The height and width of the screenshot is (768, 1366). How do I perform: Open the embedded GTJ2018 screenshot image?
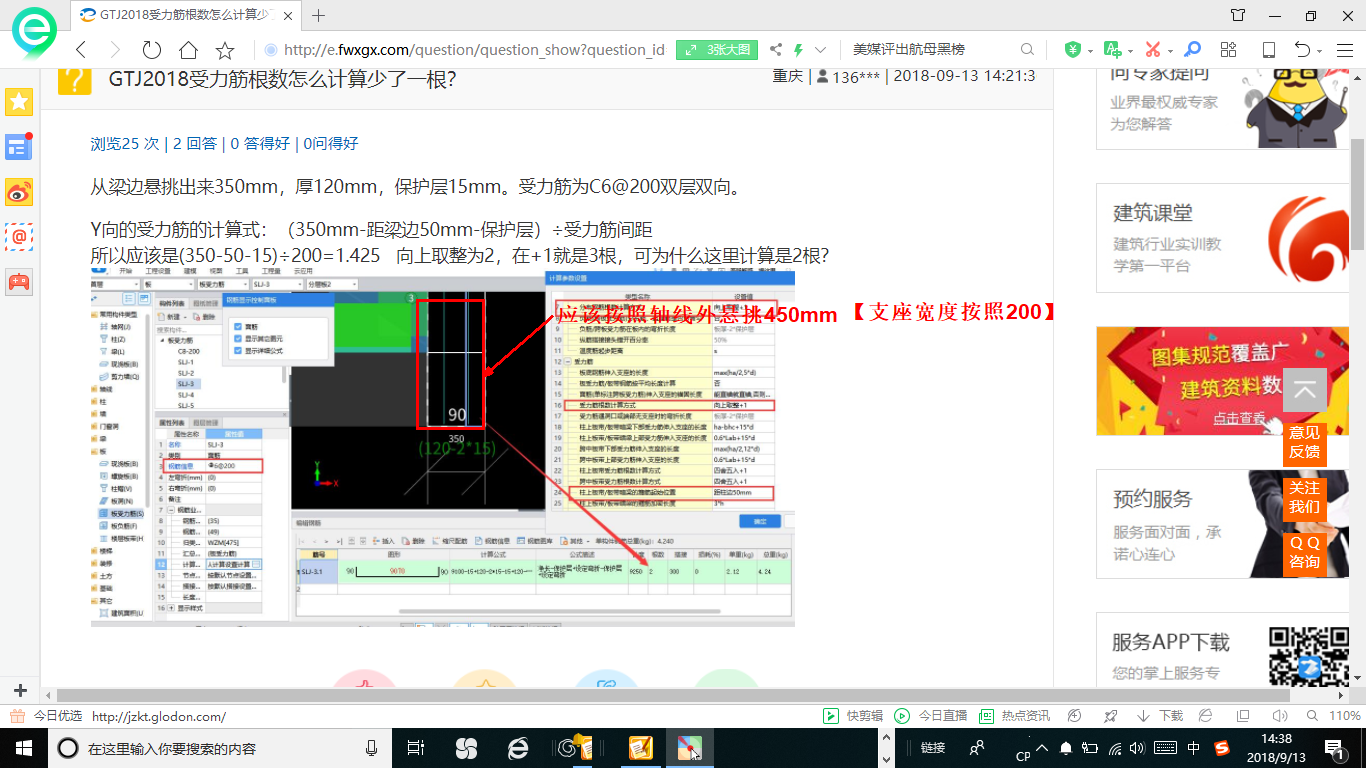point(443,446)
